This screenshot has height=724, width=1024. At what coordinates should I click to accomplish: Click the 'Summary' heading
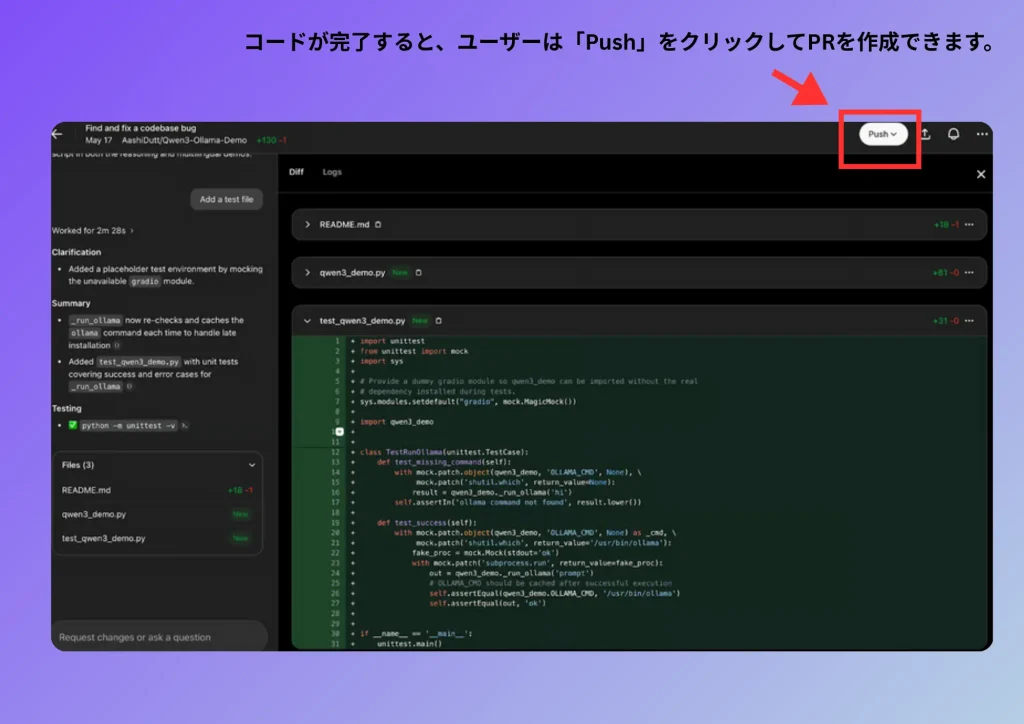point(71,304)
